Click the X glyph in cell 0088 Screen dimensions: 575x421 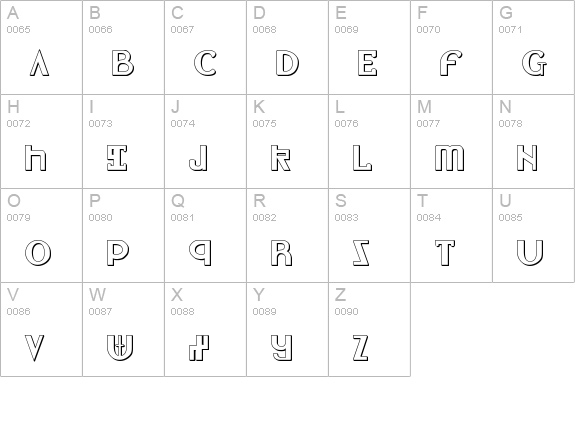[x=199, y=348]
